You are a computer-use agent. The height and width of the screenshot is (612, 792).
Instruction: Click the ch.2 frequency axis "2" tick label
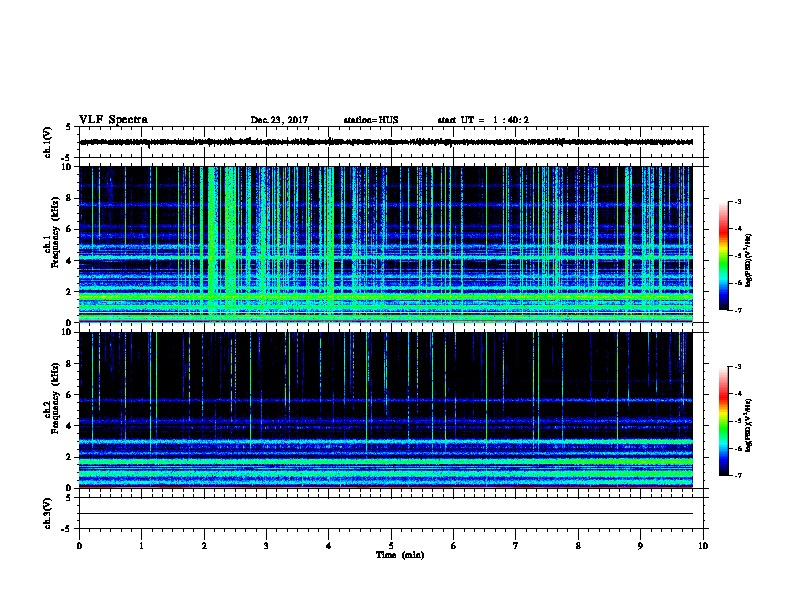pyautogui.click(x=69, y=457)
